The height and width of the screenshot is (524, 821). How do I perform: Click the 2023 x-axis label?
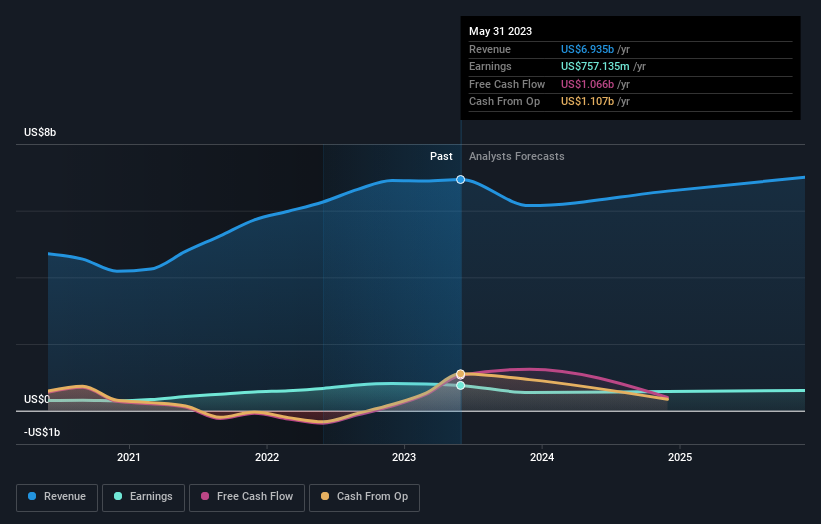coord(404,457)
